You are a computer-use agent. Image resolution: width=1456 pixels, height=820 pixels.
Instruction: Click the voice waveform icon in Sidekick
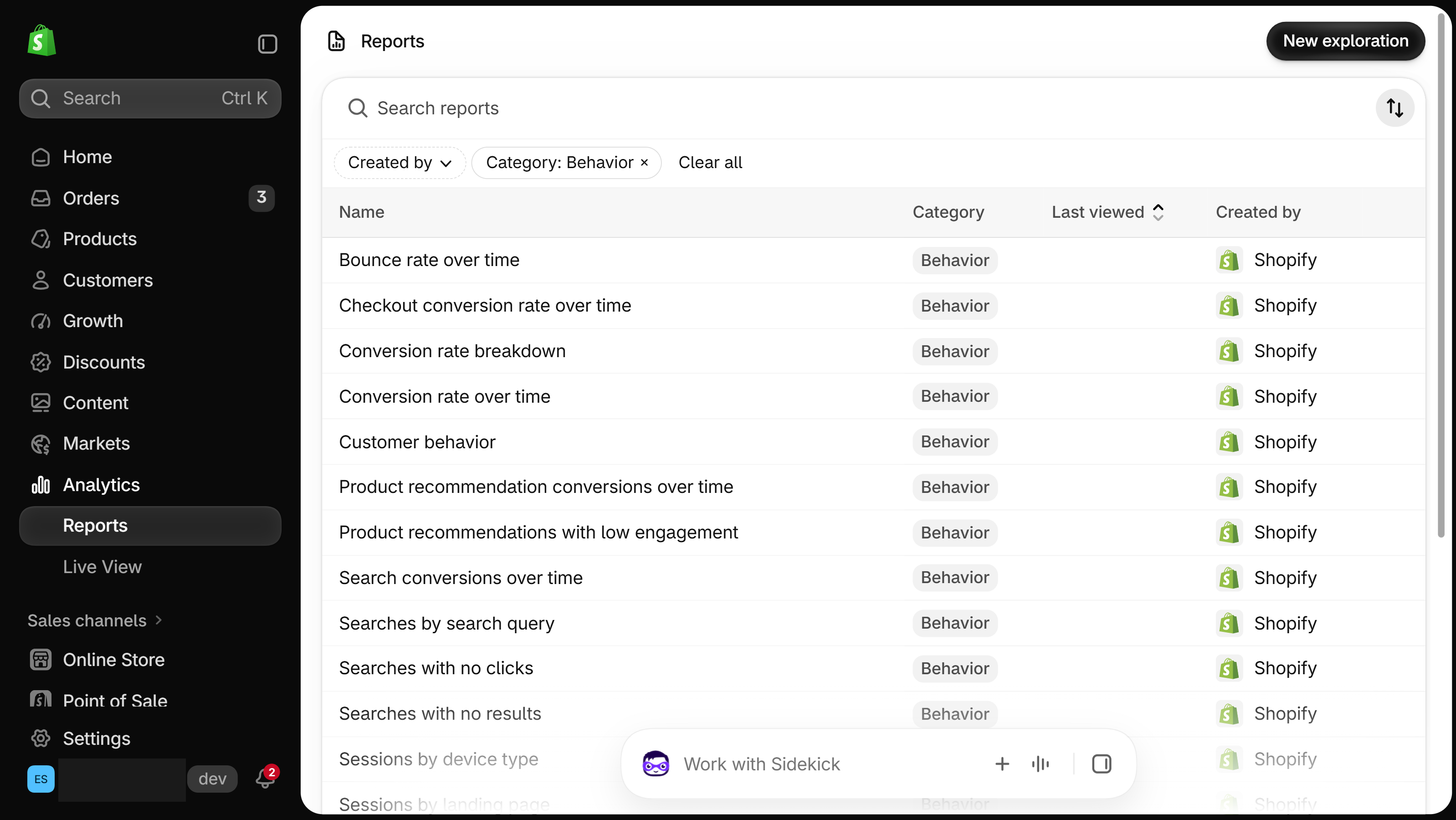click(1040, 764)
